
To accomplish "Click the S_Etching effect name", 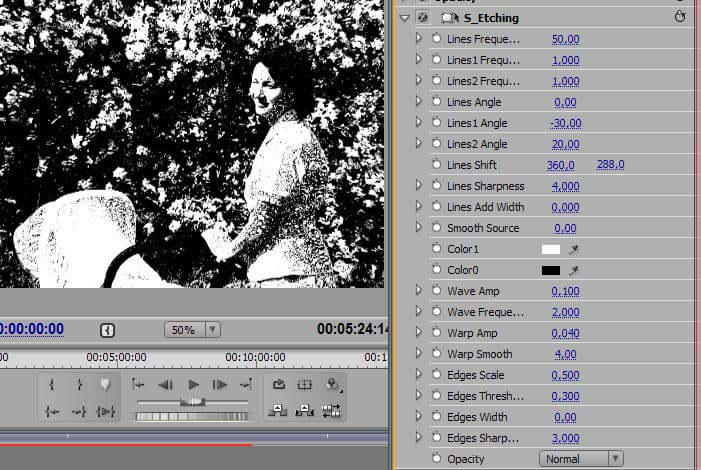I will tap(491, 18).
